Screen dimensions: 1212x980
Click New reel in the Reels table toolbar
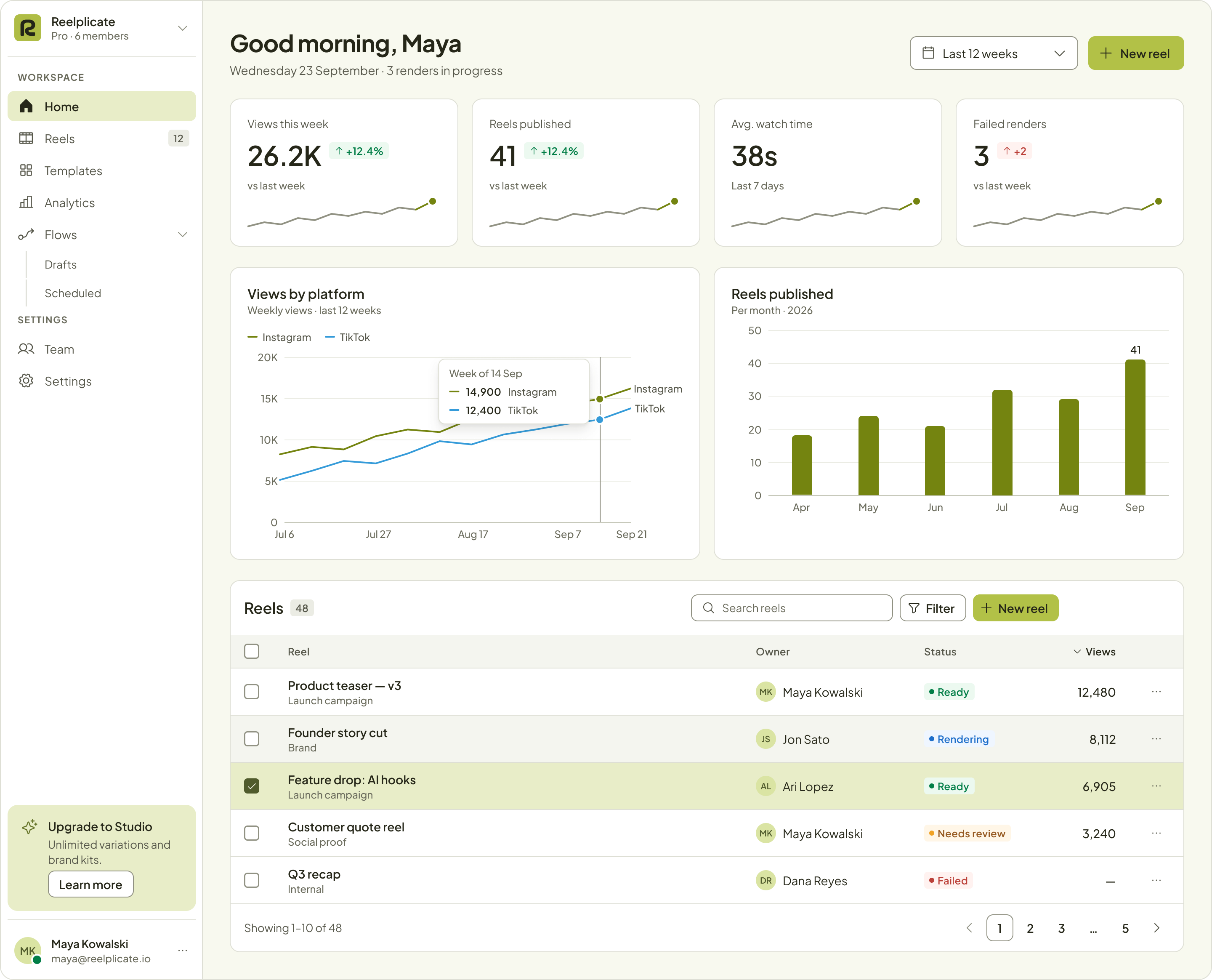[1015, 608]
